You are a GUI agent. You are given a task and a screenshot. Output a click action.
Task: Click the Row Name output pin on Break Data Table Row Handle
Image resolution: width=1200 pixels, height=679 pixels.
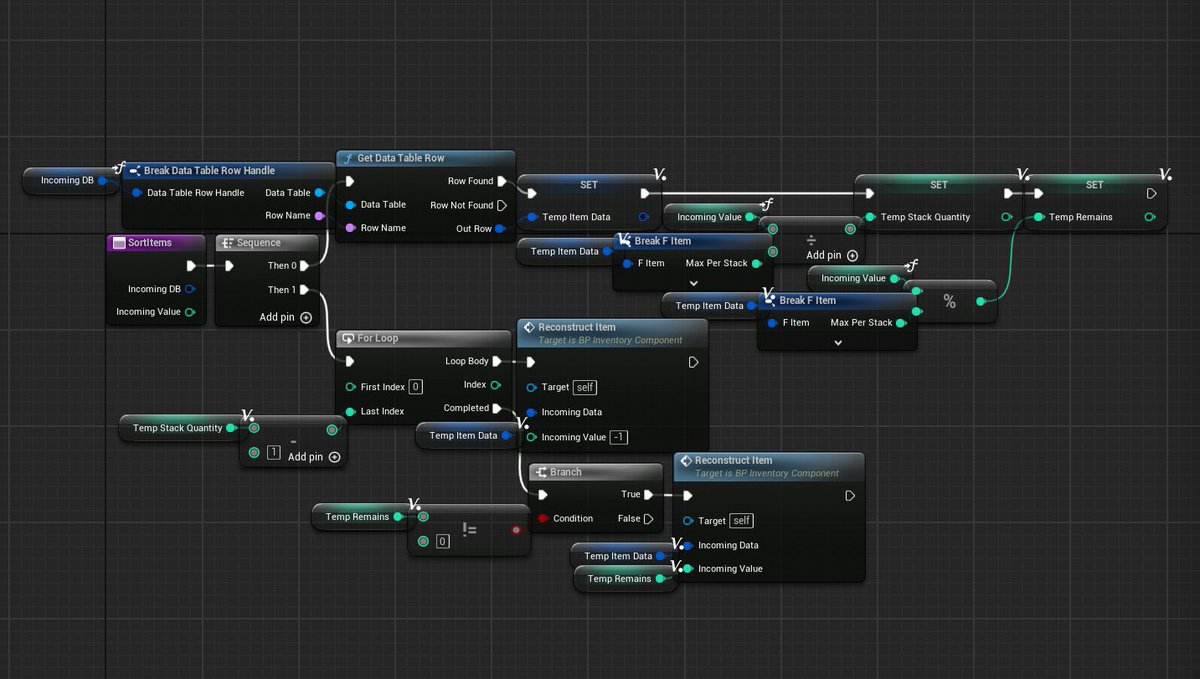pos(319,215)
